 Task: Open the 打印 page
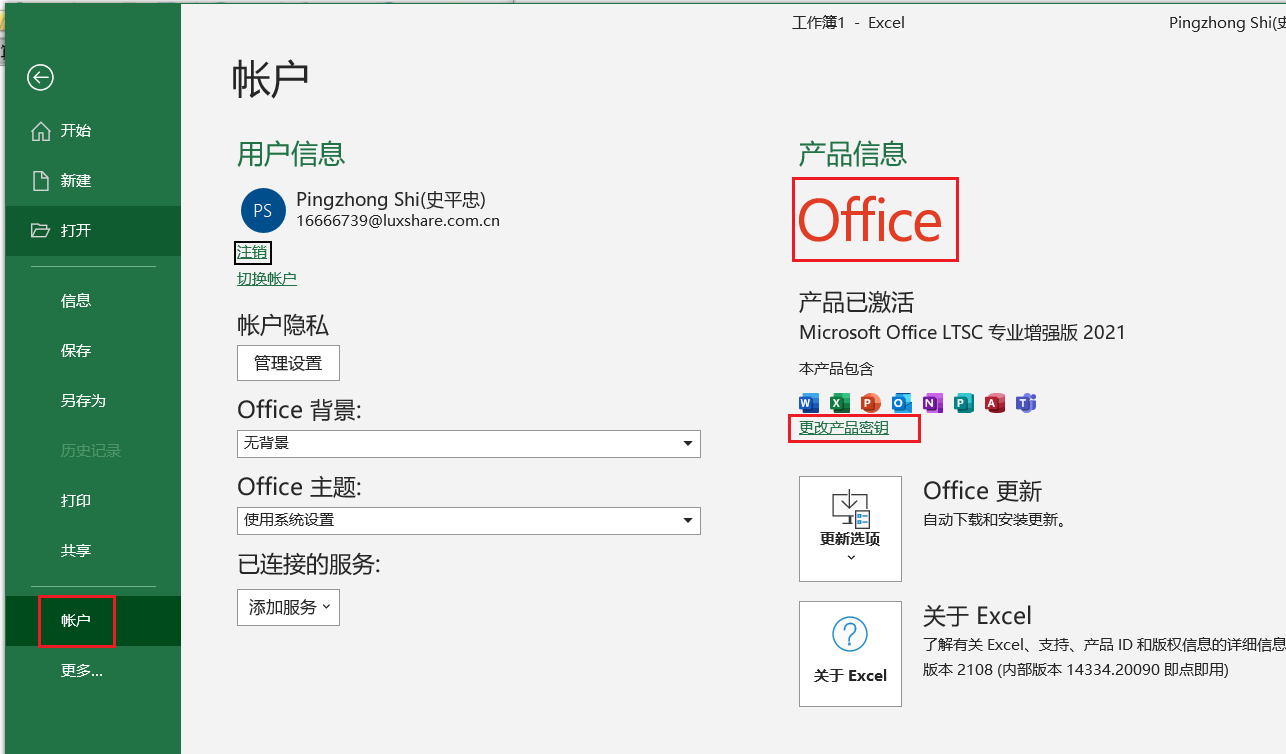click(x=76, y=501)
